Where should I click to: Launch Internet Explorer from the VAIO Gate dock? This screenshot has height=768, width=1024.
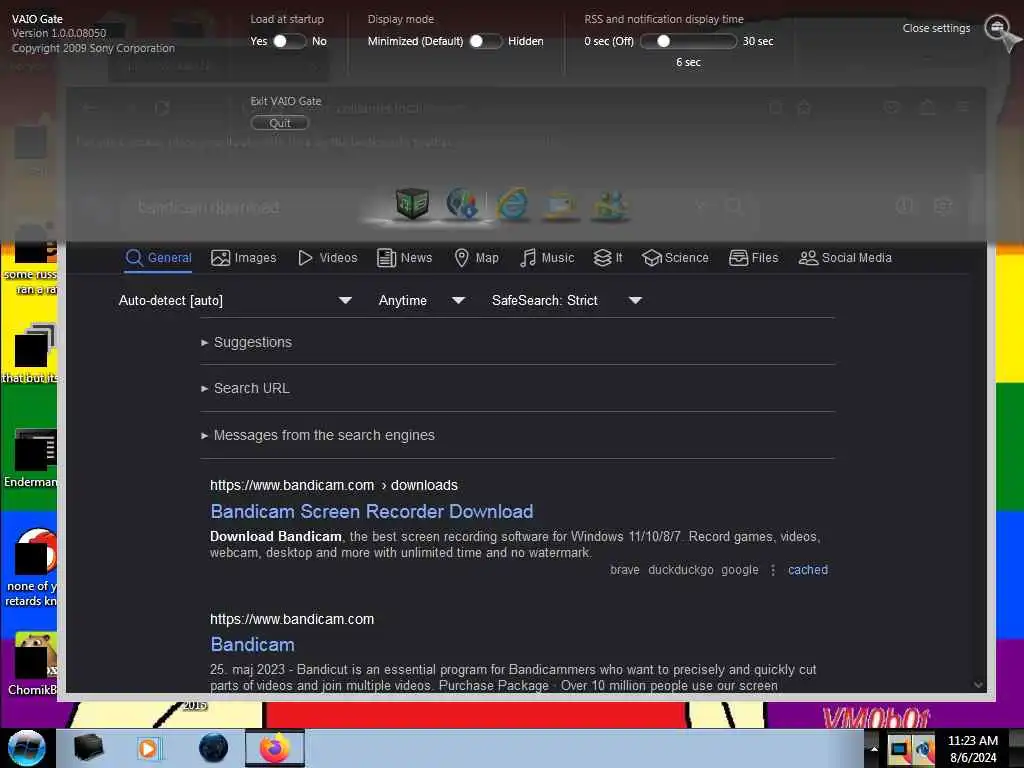point(513,204)
